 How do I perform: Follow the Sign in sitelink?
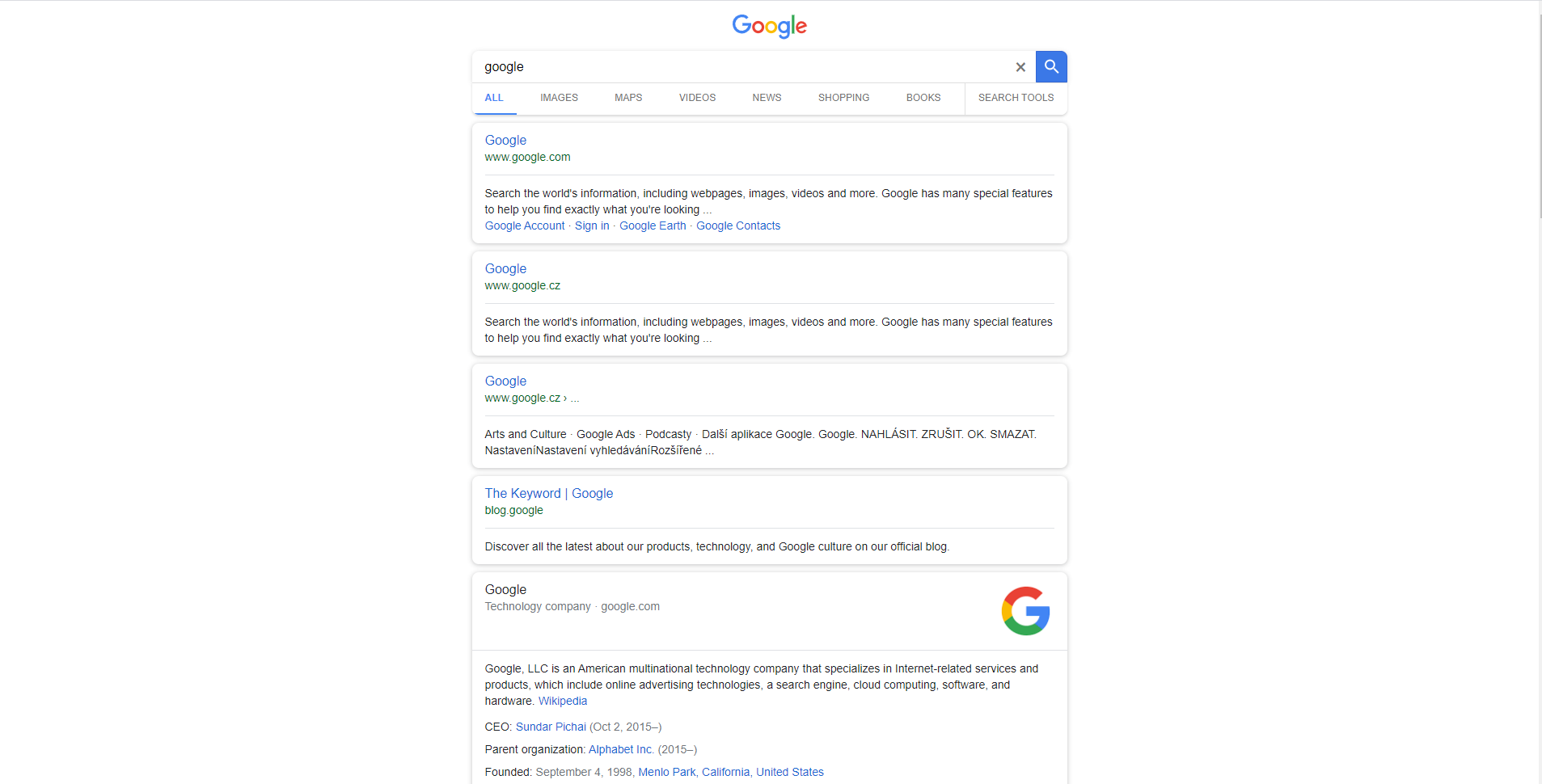[592, 226]
